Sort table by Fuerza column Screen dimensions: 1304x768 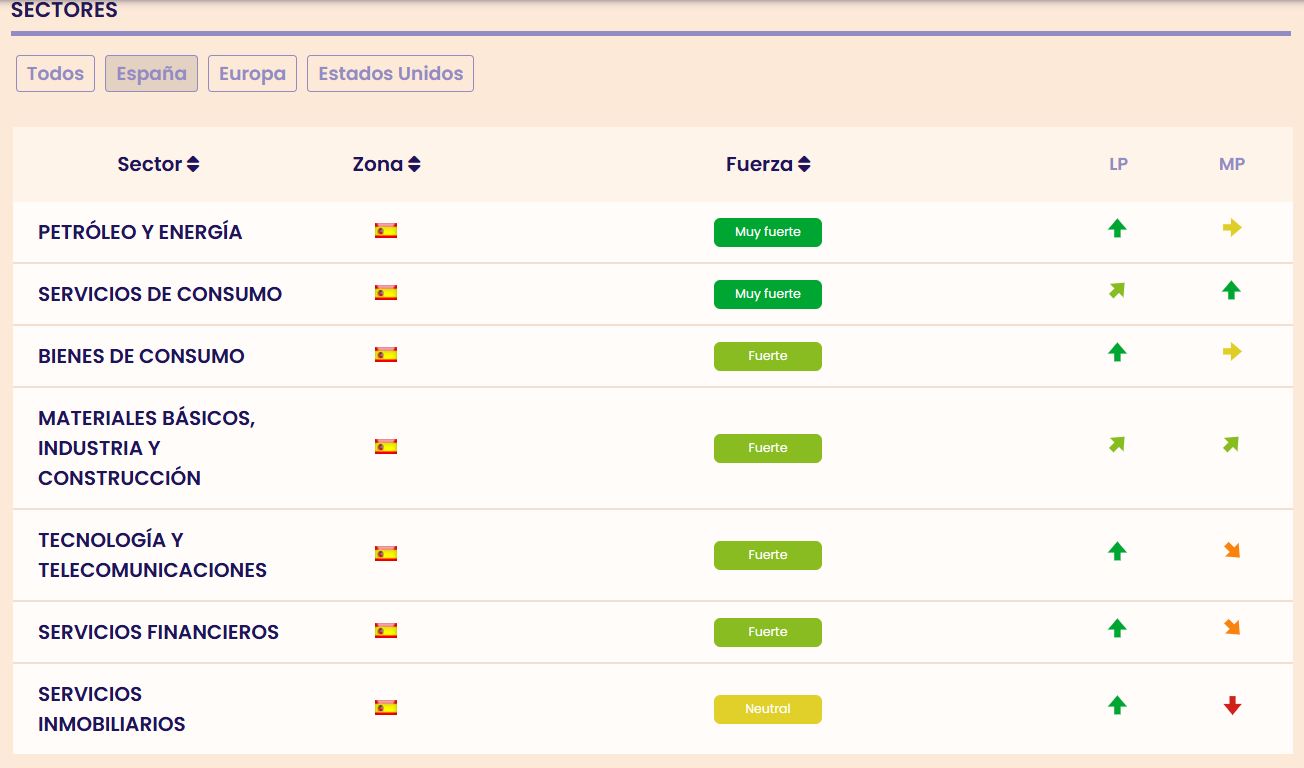click(x=768, y=164)
